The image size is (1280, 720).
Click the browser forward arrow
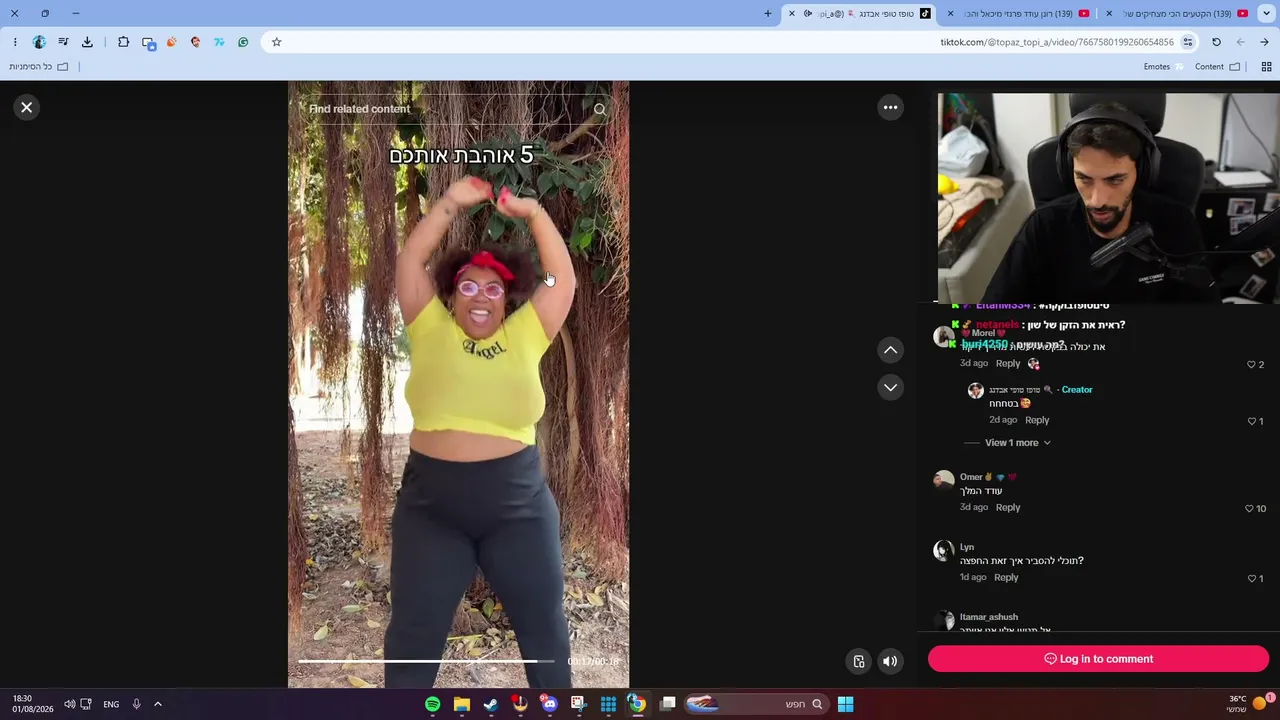[x=1240, y=42]
